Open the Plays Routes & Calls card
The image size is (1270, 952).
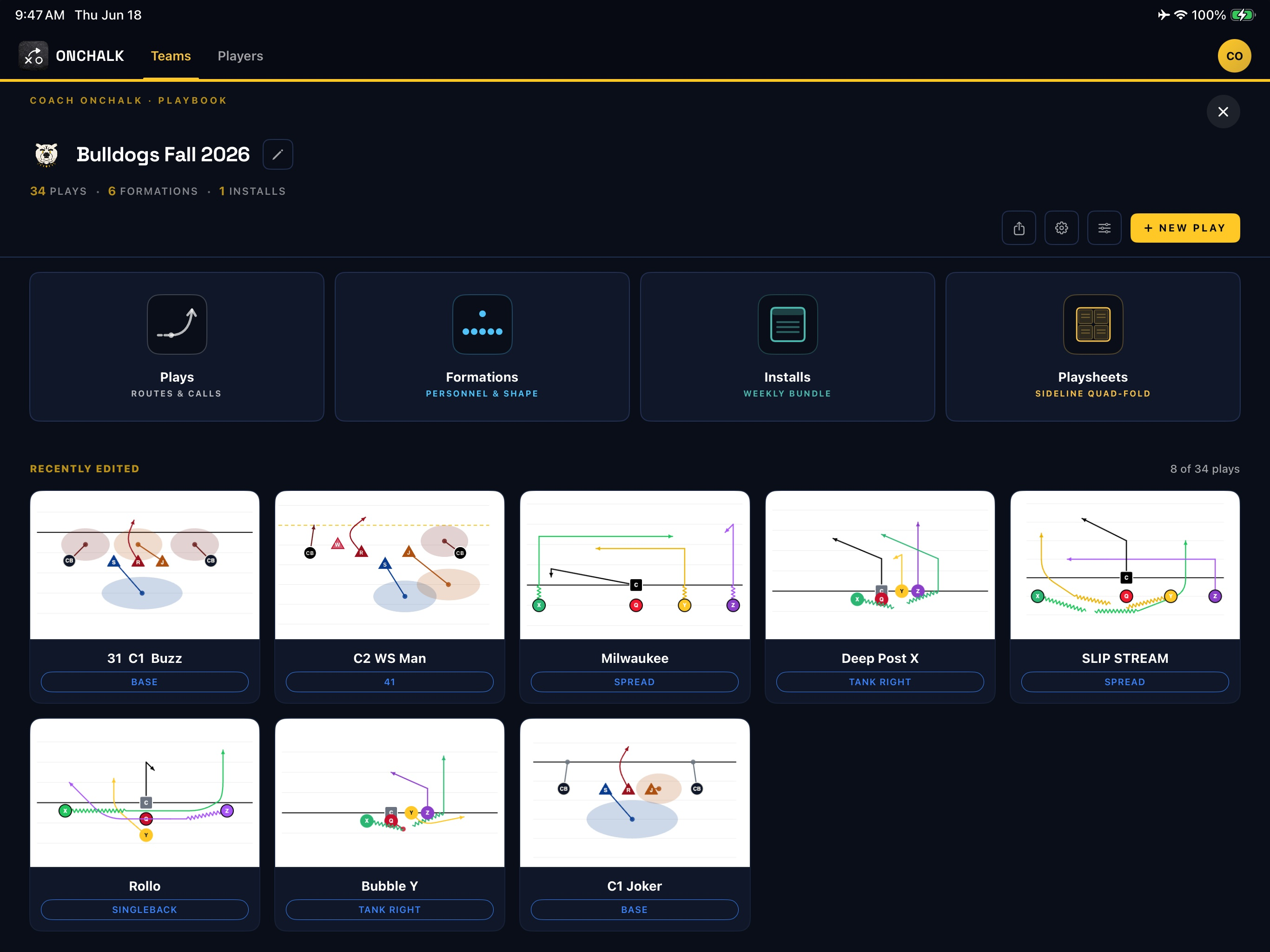click(177, 347)
